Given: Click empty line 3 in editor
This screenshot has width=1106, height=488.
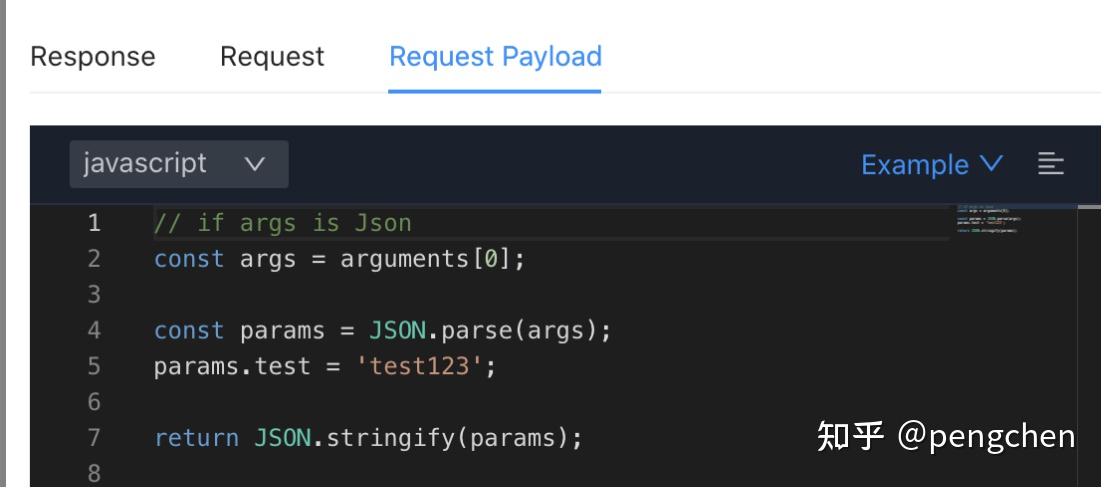Looking at the screenshot, I should 400,295.
